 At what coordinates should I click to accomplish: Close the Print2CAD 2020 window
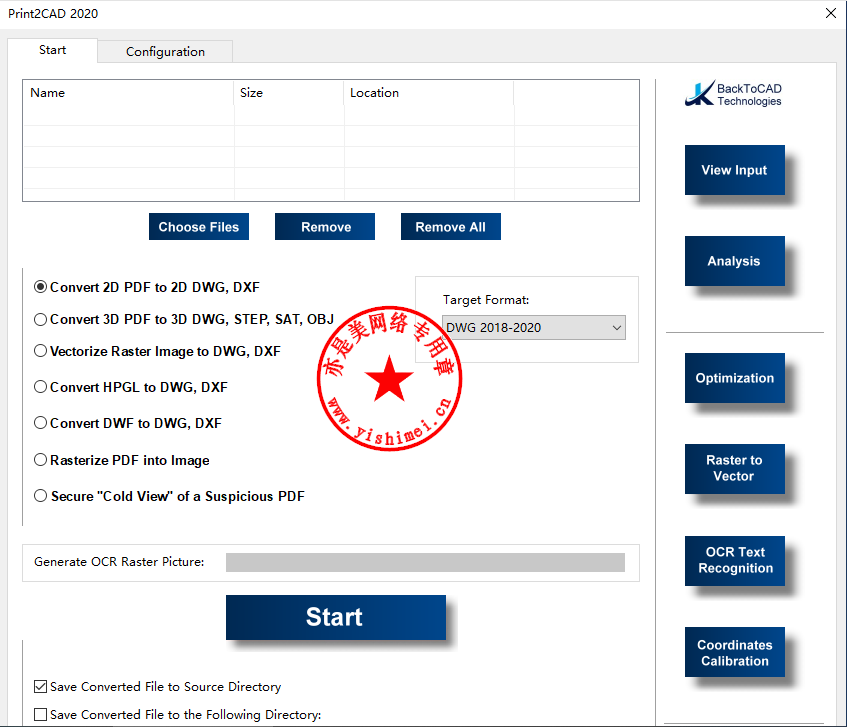tap(831, 13)
